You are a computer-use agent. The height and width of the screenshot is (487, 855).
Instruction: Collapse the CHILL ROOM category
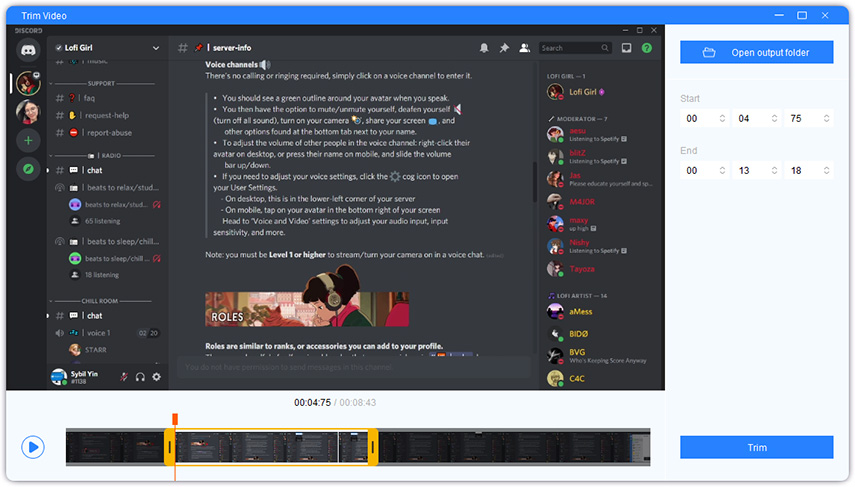100,301
